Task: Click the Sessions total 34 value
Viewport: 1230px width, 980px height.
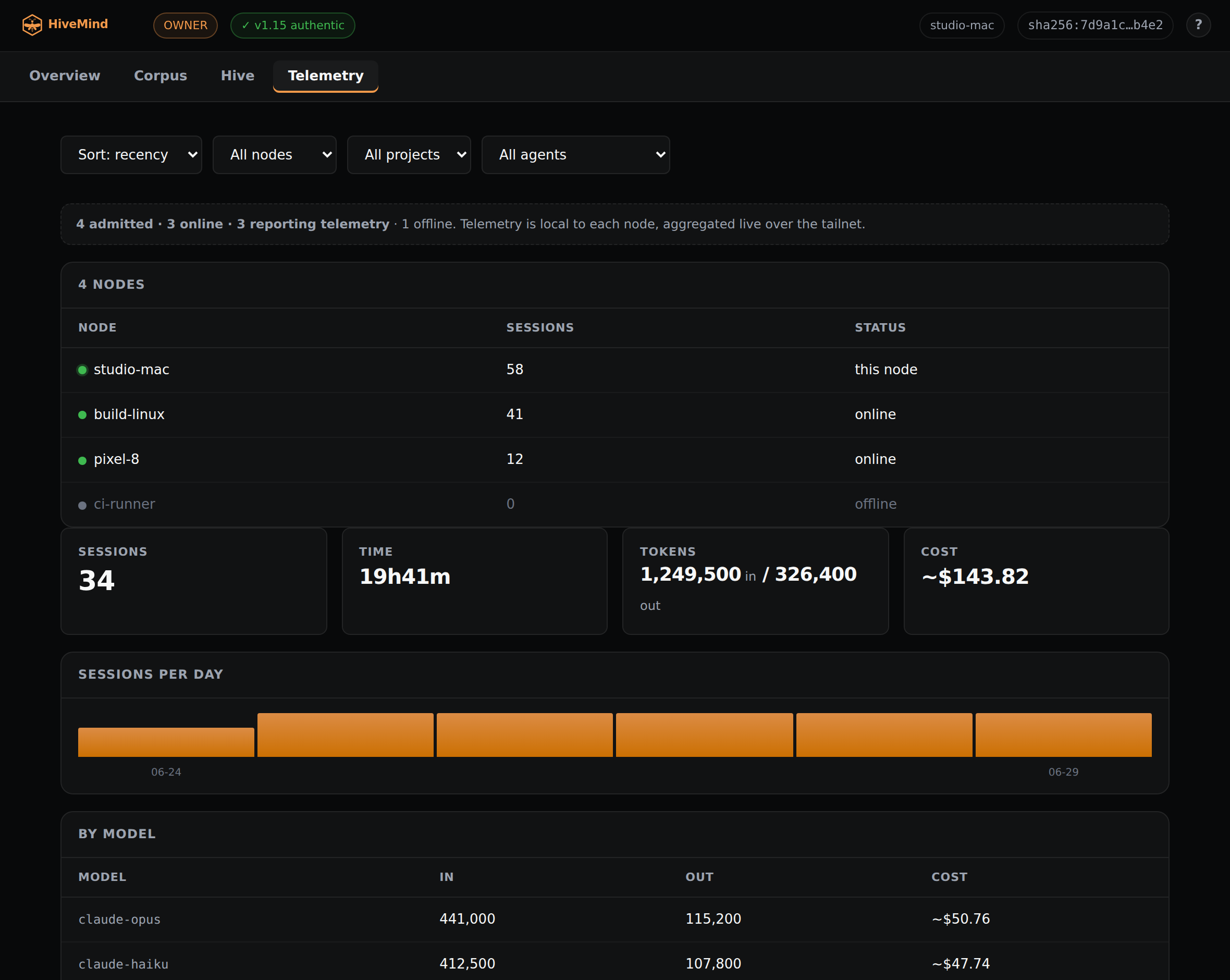Action: (x=96, y=581)
